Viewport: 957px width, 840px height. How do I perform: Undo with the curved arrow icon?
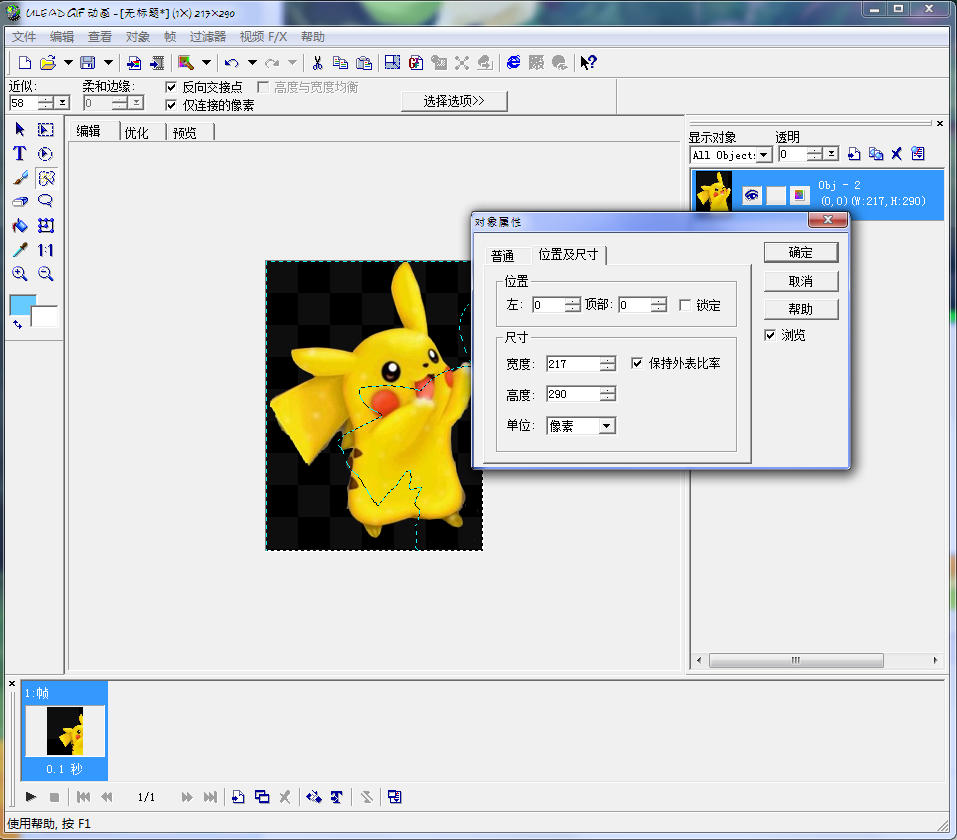(231, 62)
